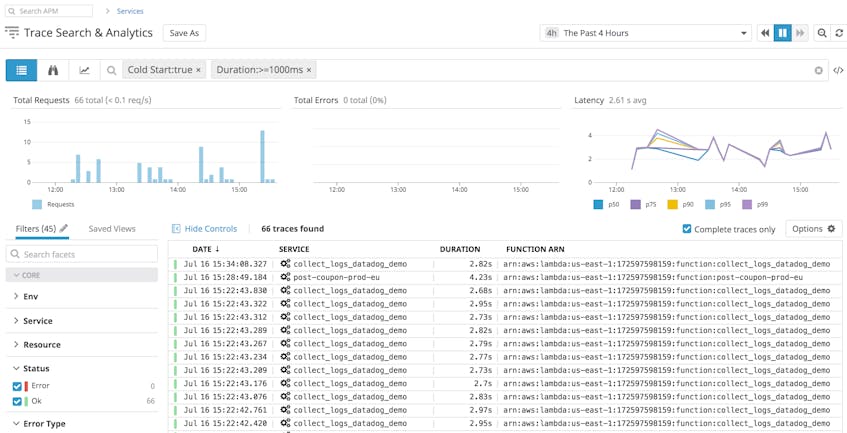
Task: Expand the Service facet
Action: tap(15, 321)
